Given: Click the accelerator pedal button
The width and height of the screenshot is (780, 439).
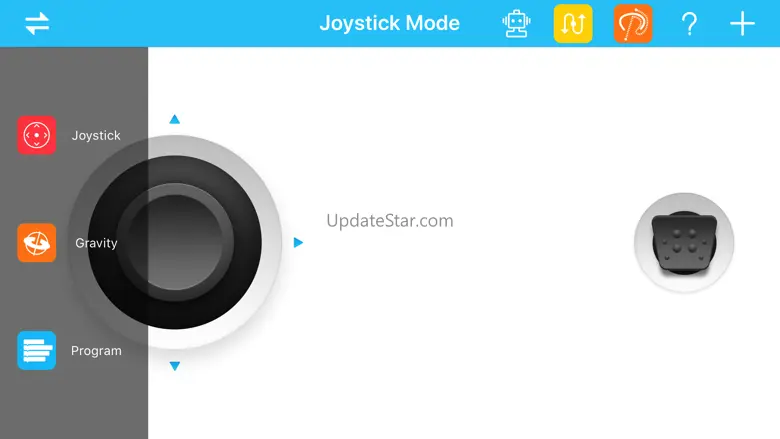Looking at the screenshot, I should (684, 243).
